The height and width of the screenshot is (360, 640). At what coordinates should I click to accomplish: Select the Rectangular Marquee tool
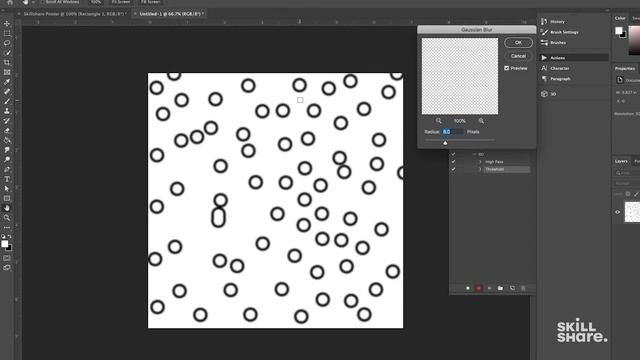(7, 33)
